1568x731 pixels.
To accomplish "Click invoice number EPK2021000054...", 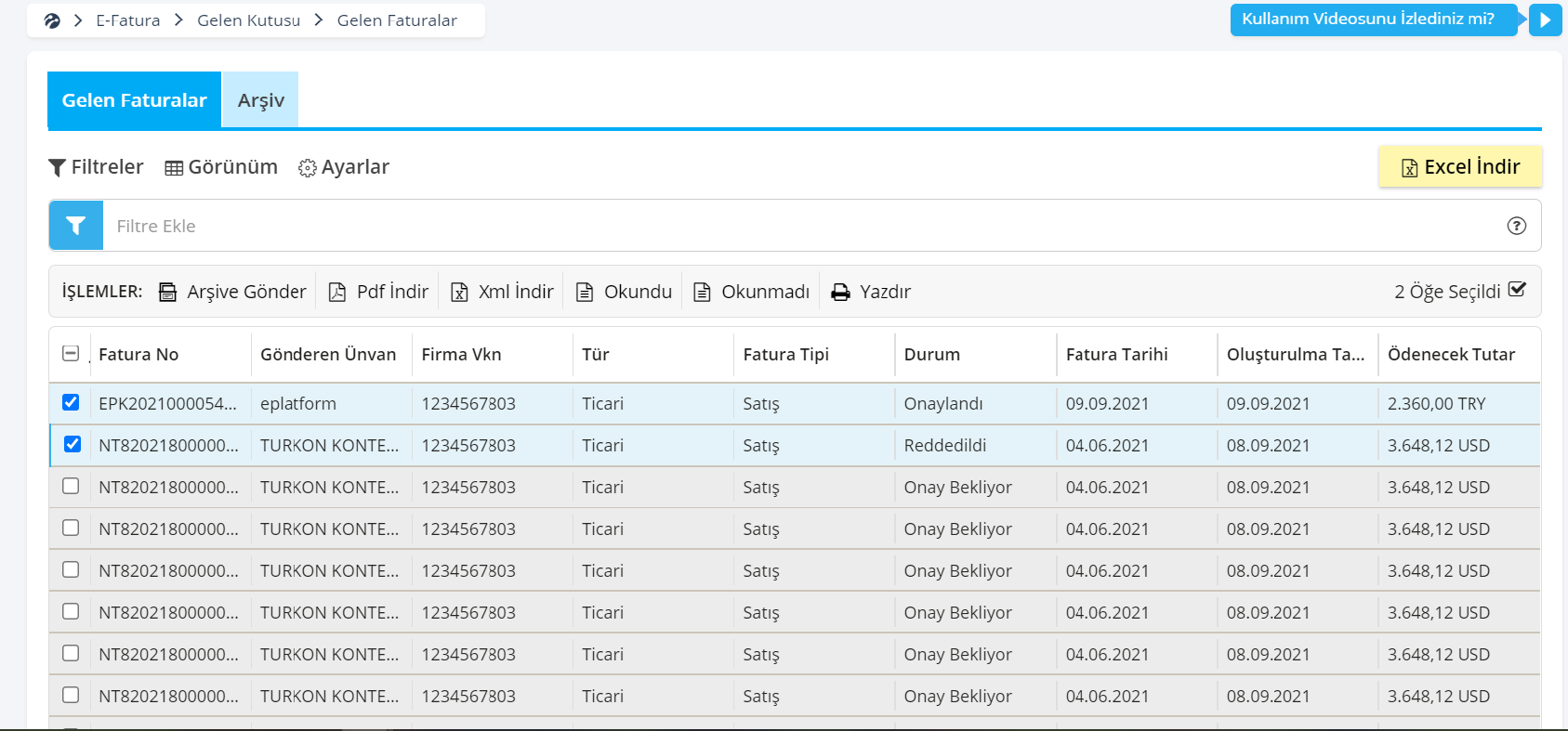I will tap(168, 404).
